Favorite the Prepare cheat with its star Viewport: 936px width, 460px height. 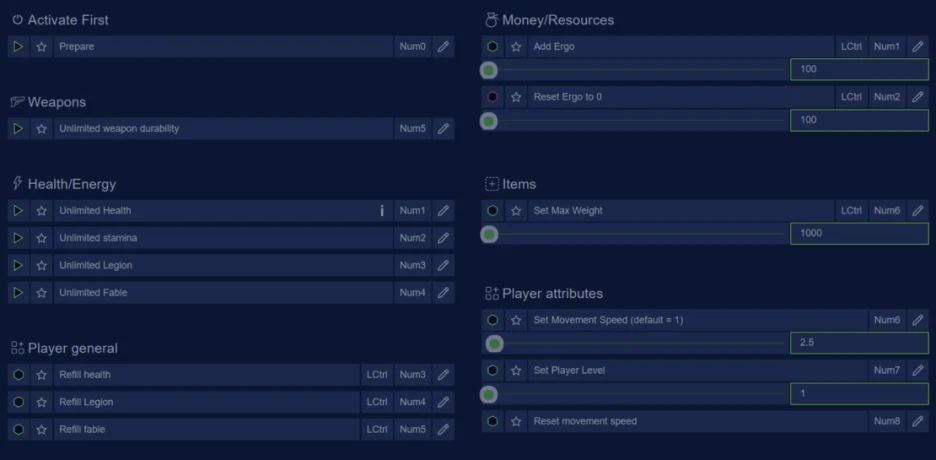coord(42,47)
